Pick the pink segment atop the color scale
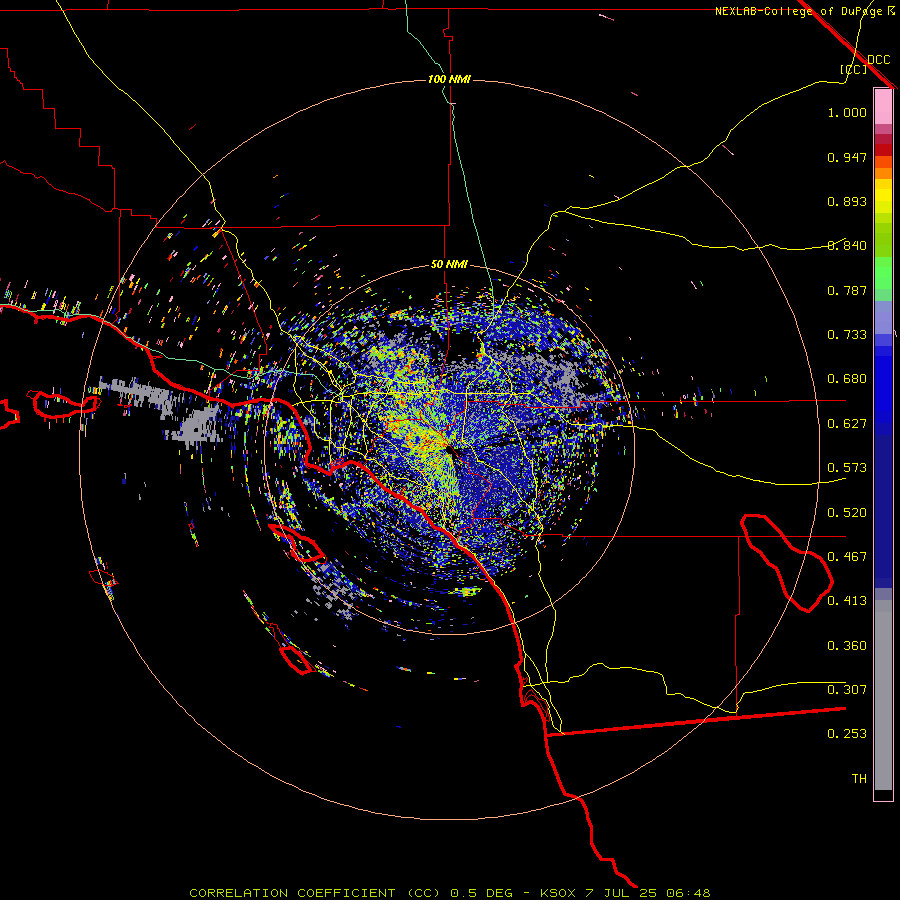The image size is (900, 900). (x=883, y=107)
